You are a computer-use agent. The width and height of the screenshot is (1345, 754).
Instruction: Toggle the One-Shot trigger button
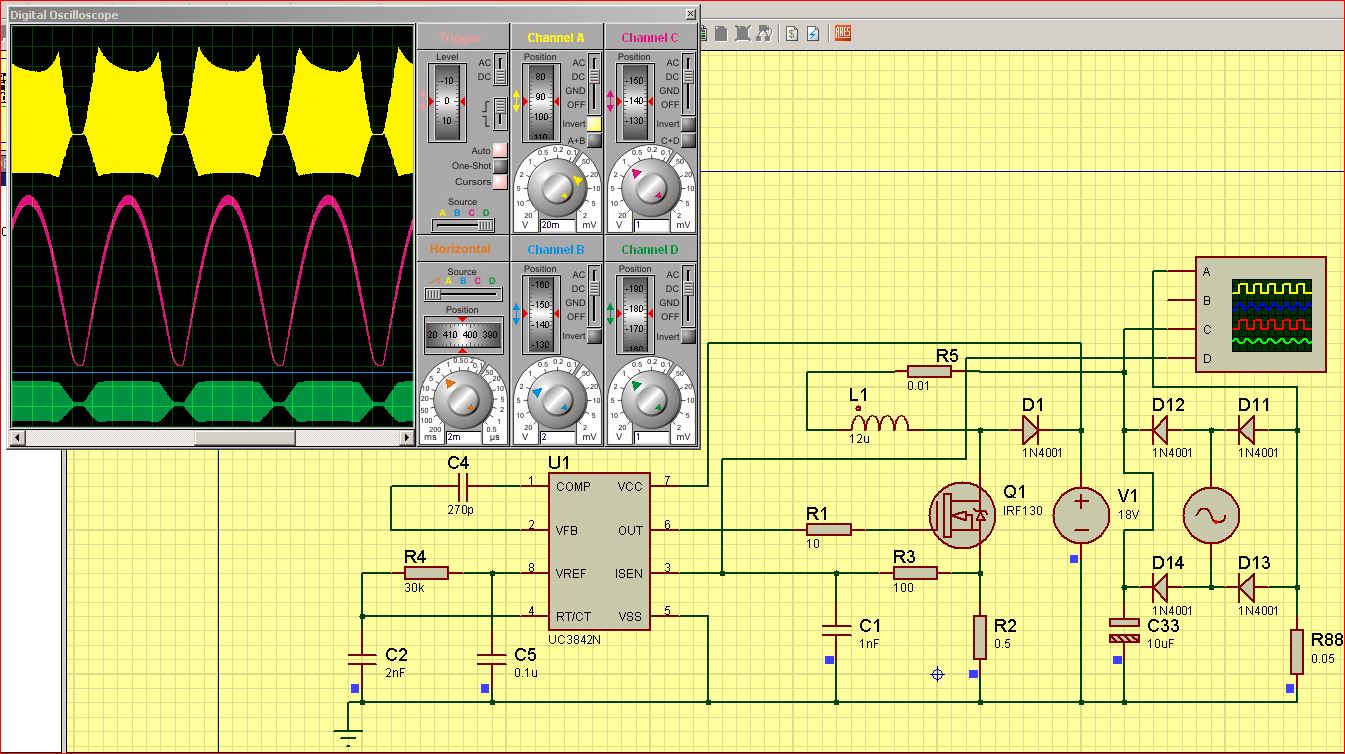tap(500, 166)
